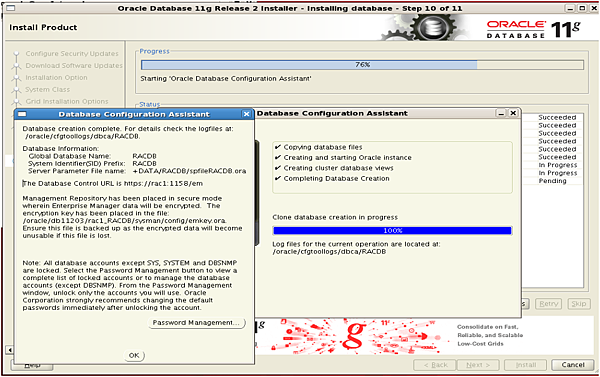Click the Next button in installer
The height and width of the screenshot is (377, 600).
point(478,365)
